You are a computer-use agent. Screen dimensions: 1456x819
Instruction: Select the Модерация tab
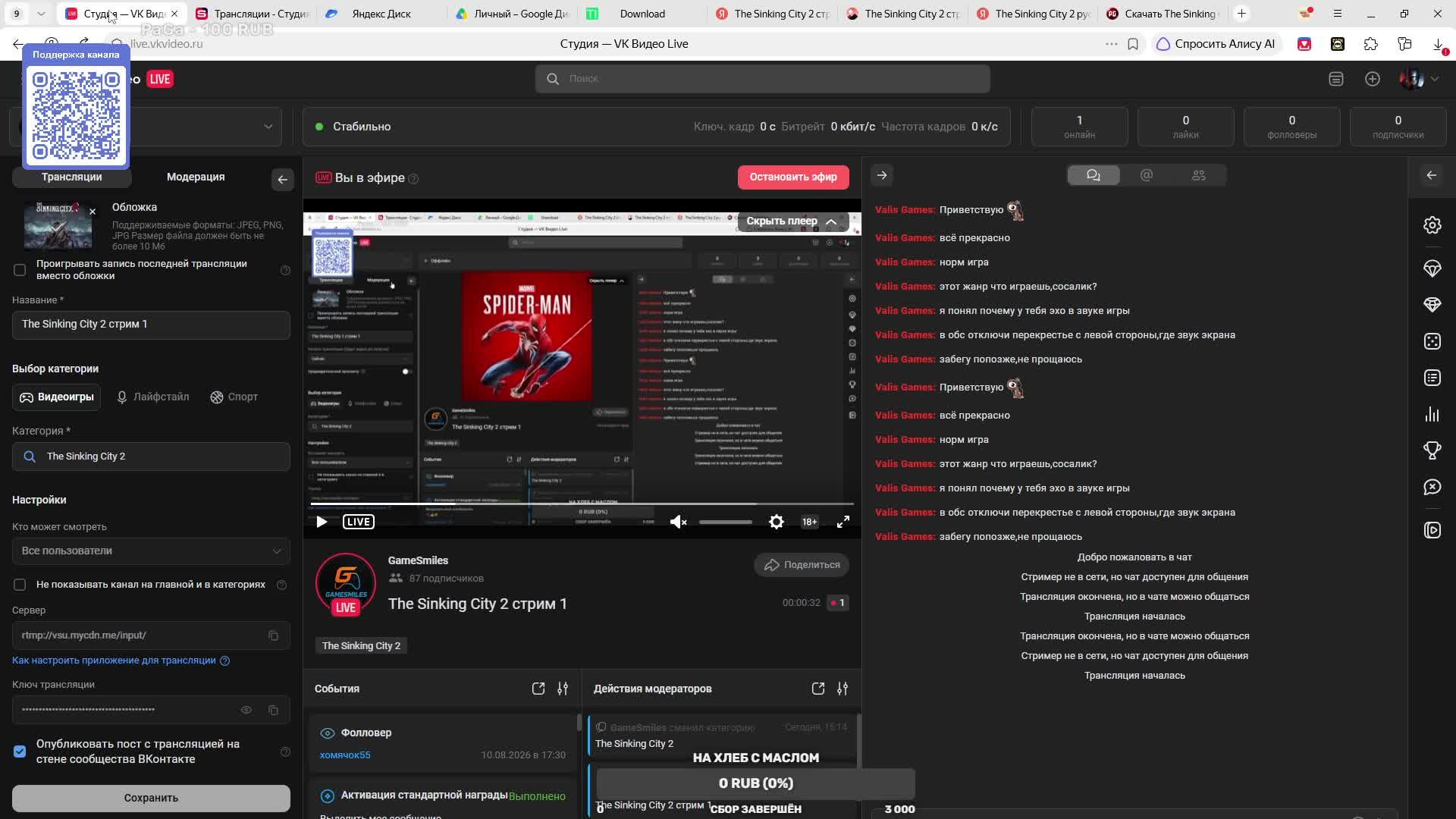click(196, 177)
